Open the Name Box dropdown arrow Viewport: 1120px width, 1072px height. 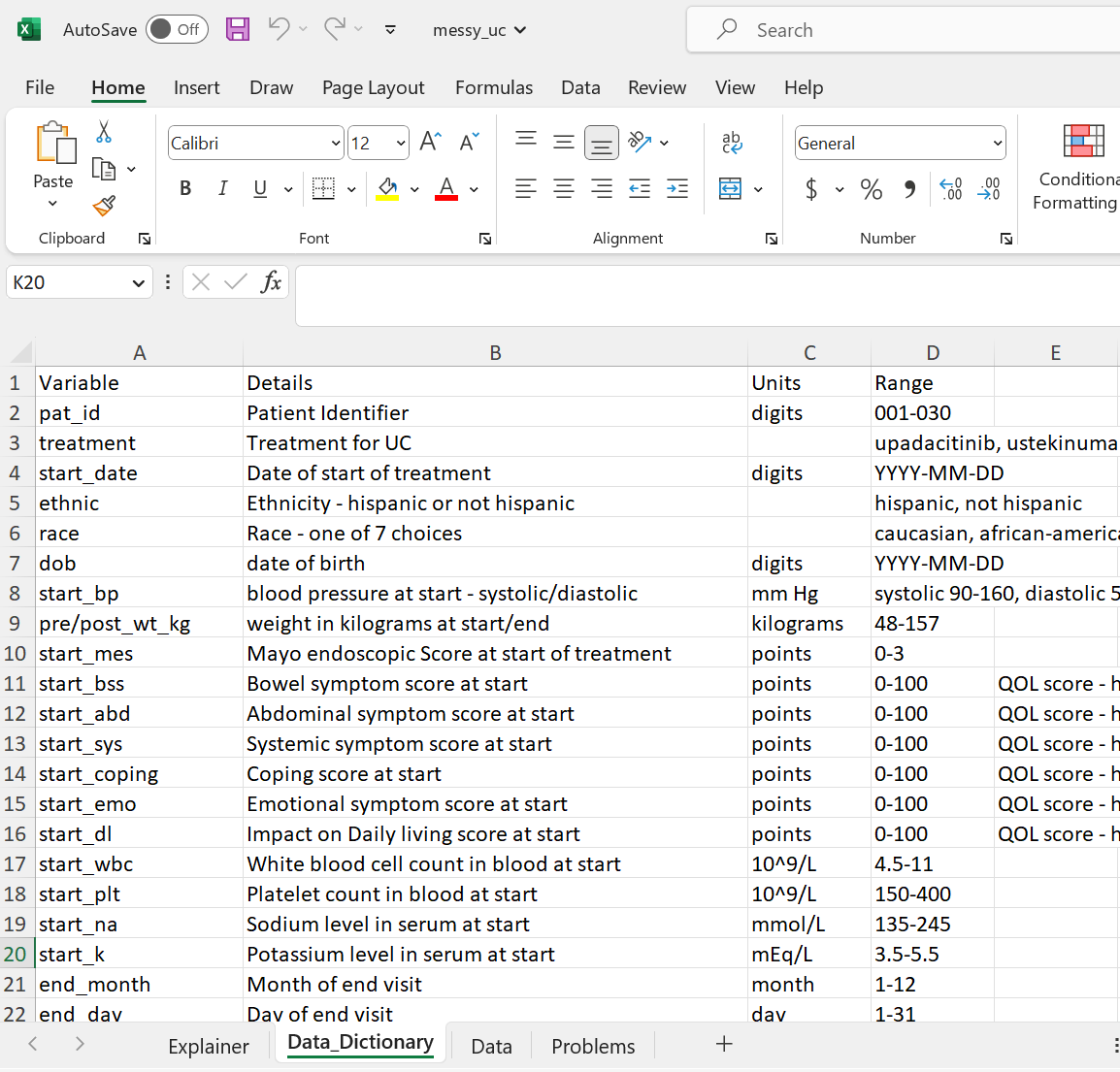(138, 283)
